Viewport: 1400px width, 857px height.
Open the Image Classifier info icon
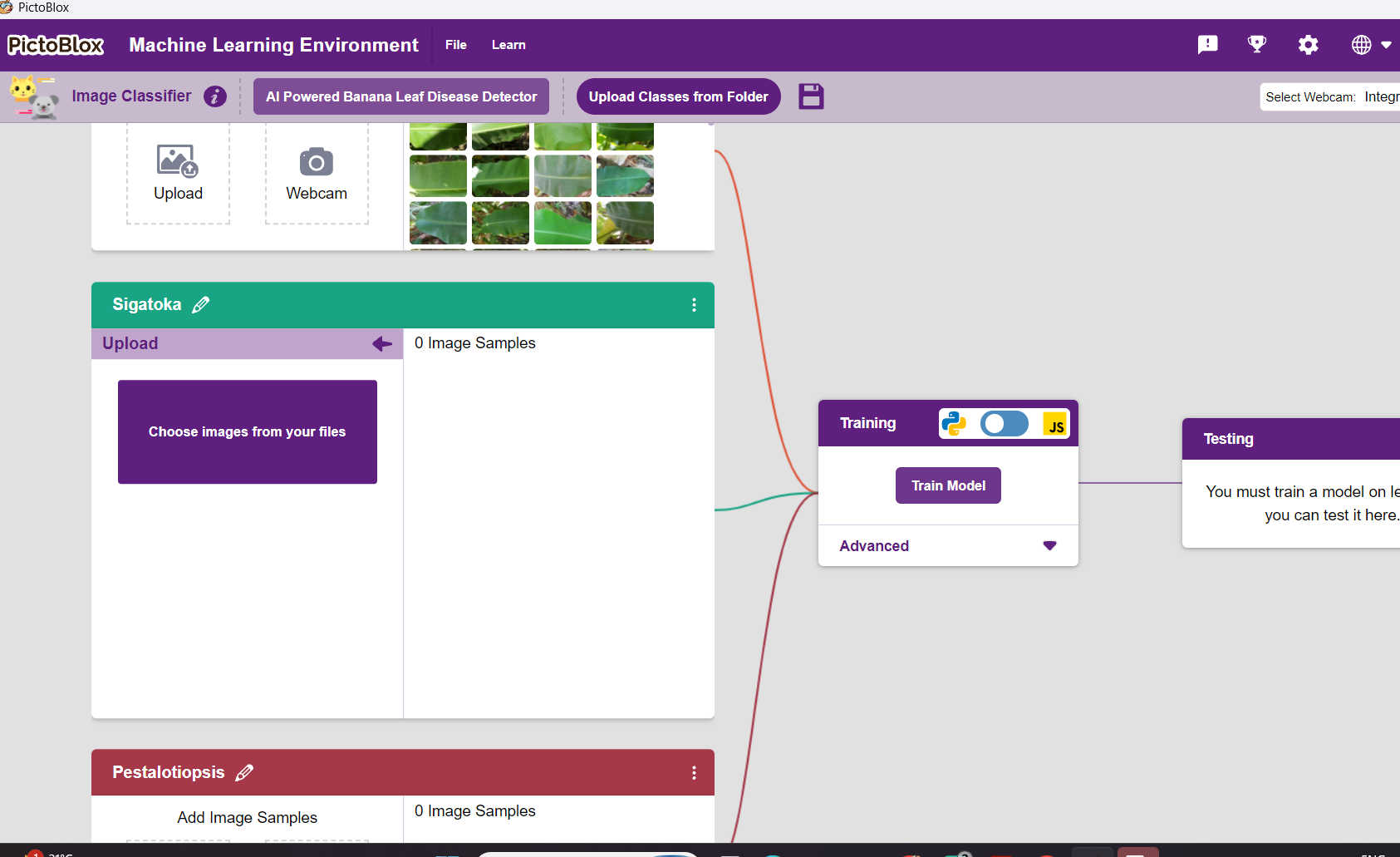tap(215, 96)
